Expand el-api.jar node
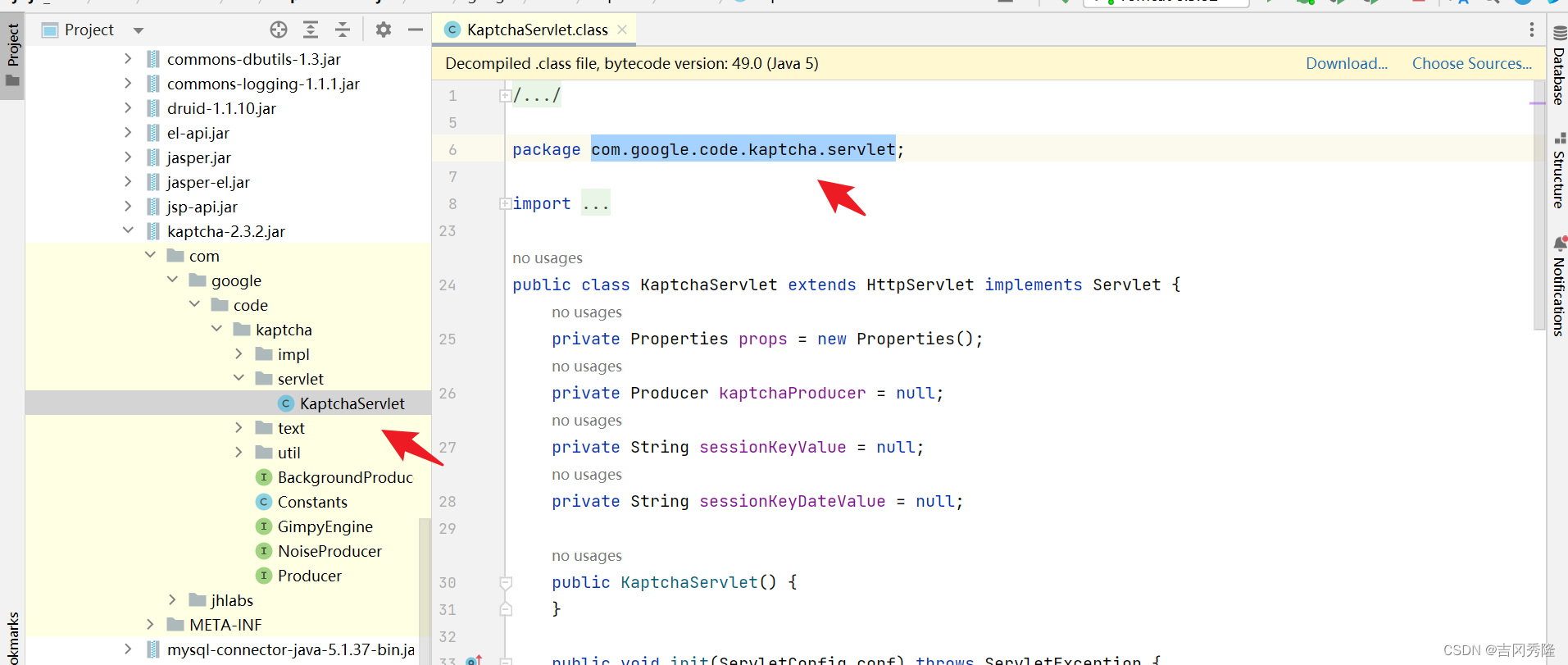The width and height of the screenshot is (1568, 665). 128,133
